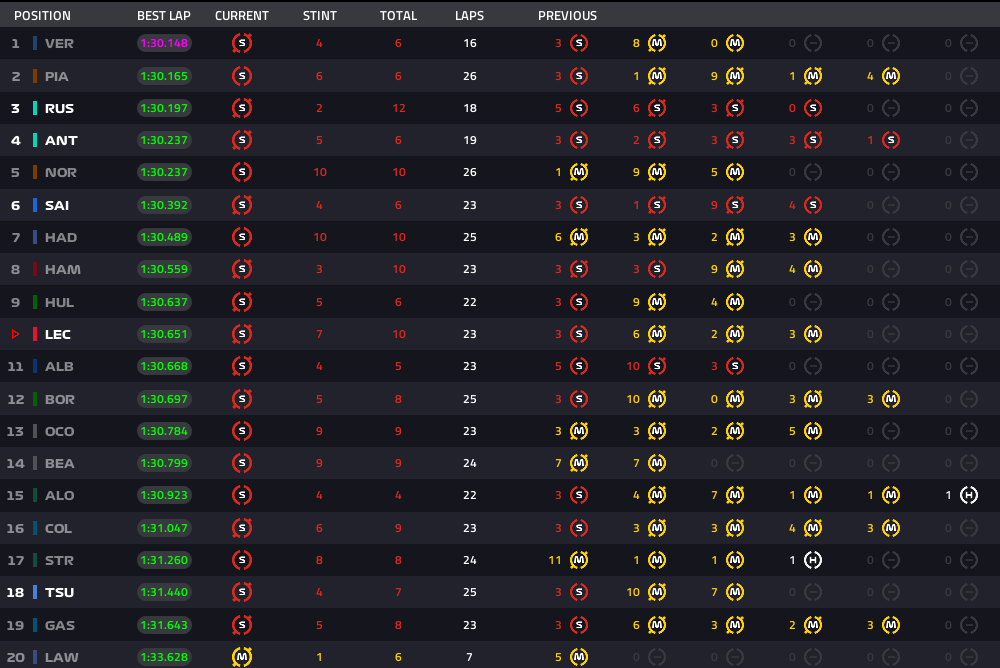
Task: Click PIA's 9-lap medium tyre icon
Action: (735, 76)
